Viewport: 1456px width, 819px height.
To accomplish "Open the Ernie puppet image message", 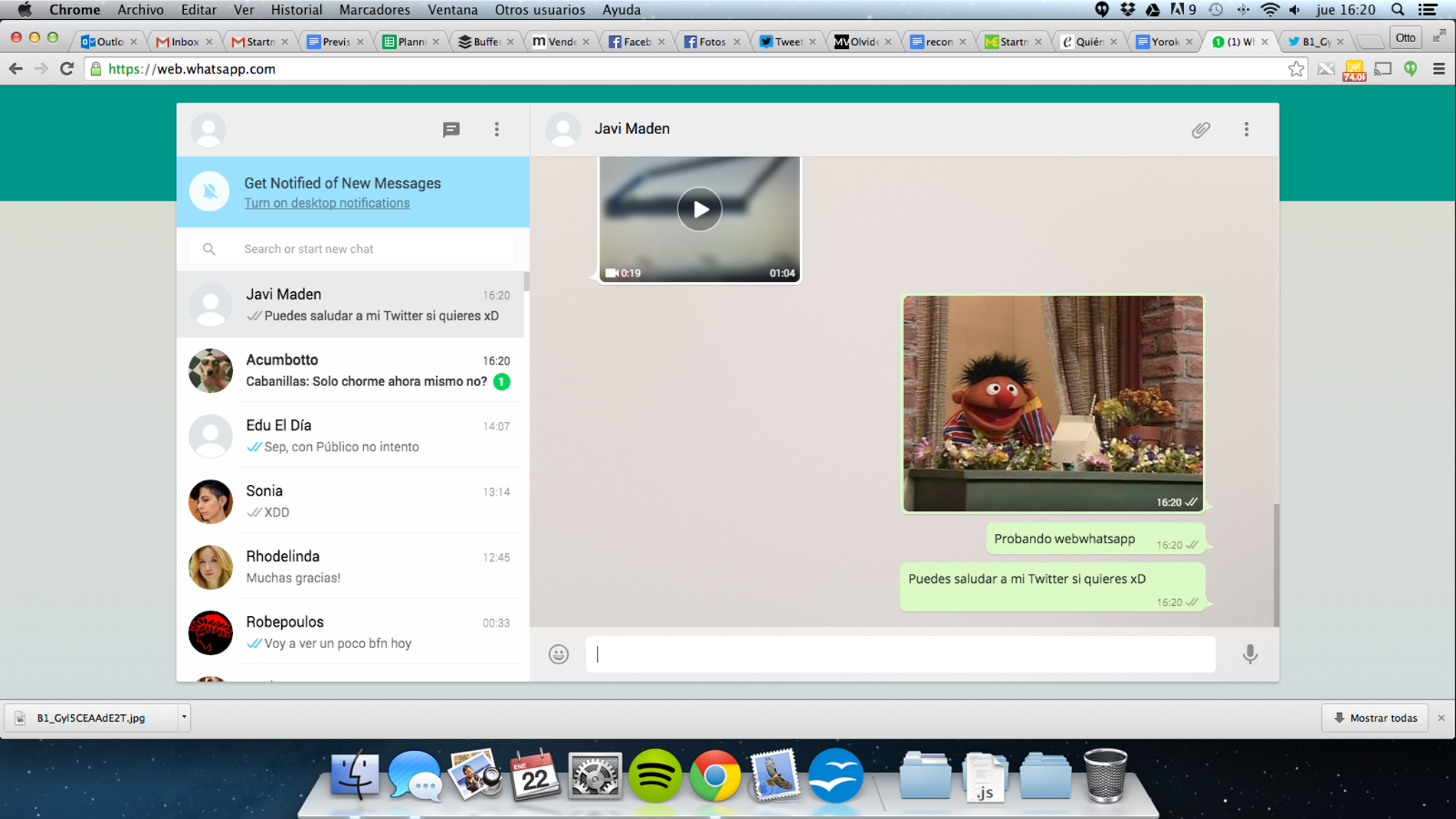I will [1052, 404].
